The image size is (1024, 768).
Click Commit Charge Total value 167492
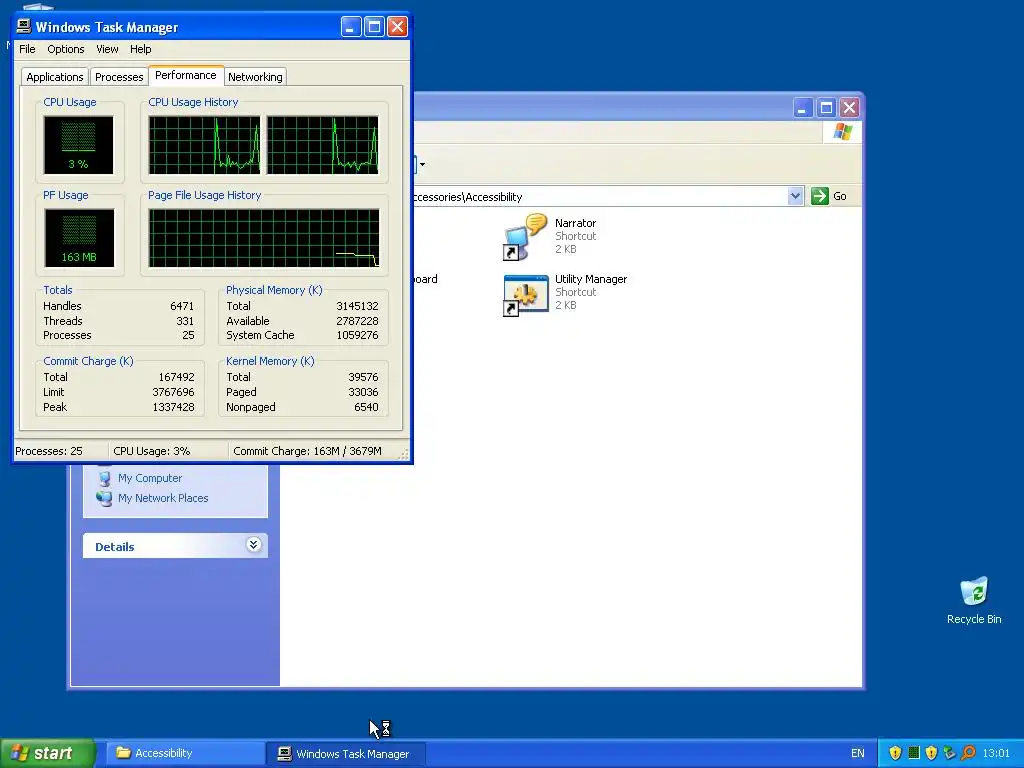pyautogui.click(x=176, y=377)
